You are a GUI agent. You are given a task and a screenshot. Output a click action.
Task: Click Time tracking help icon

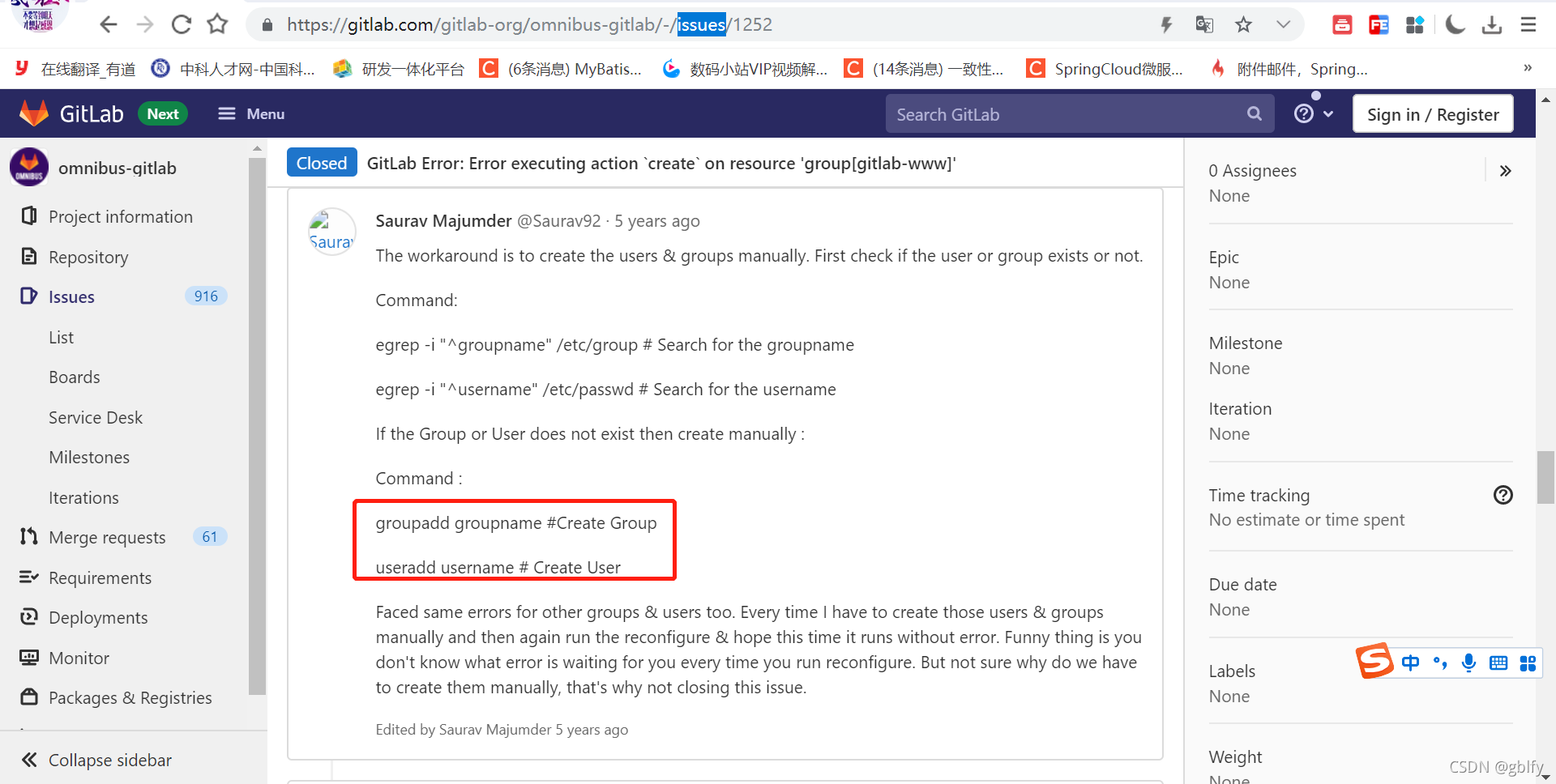click(x=1503, y=495)
